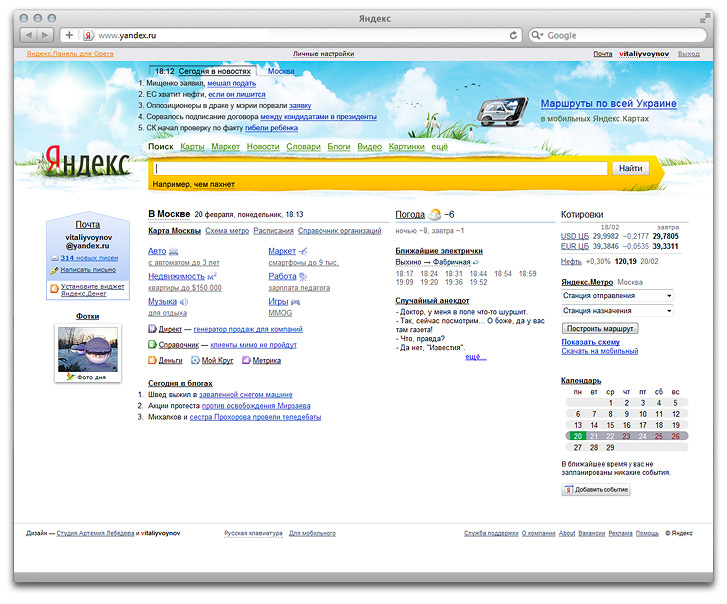Click the pencil icon by Написать письмо
Screen dimensions: 727x604
coord(55,270)
